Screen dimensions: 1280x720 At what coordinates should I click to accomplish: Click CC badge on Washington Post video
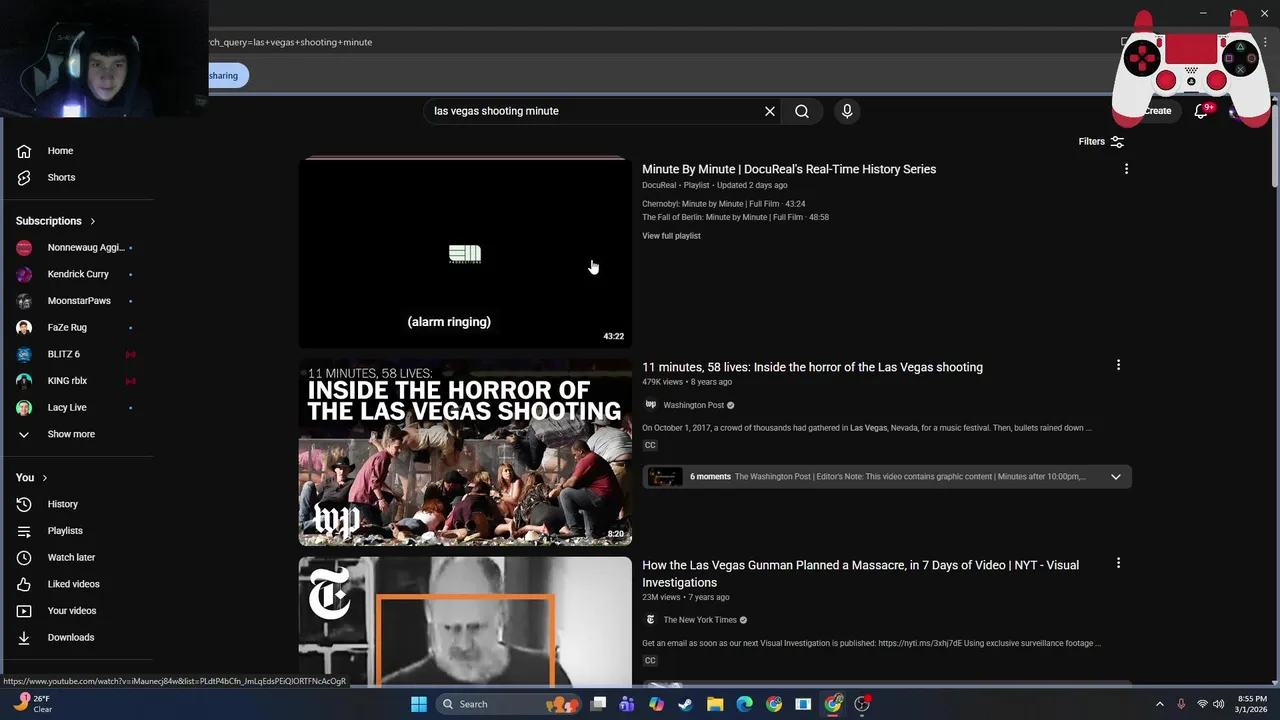[x=650, y=445]
